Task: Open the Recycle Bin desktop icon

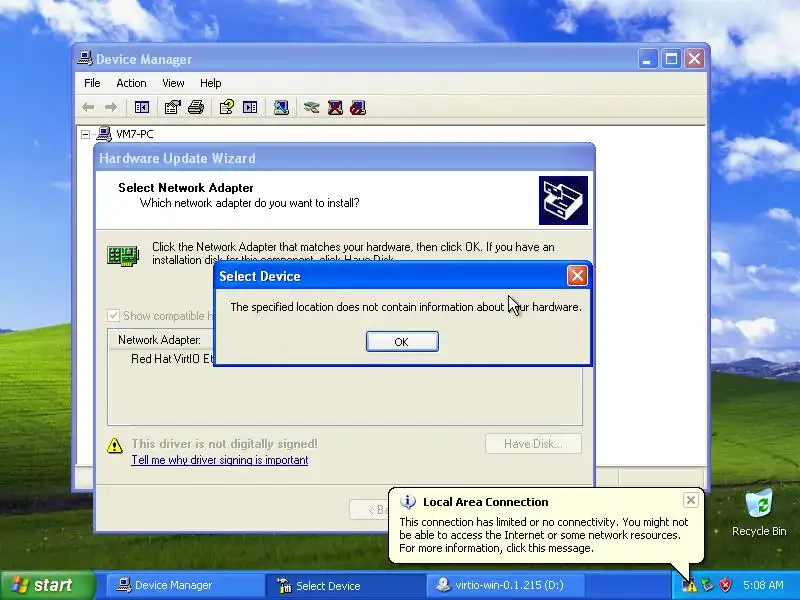Action: [759, 513]
